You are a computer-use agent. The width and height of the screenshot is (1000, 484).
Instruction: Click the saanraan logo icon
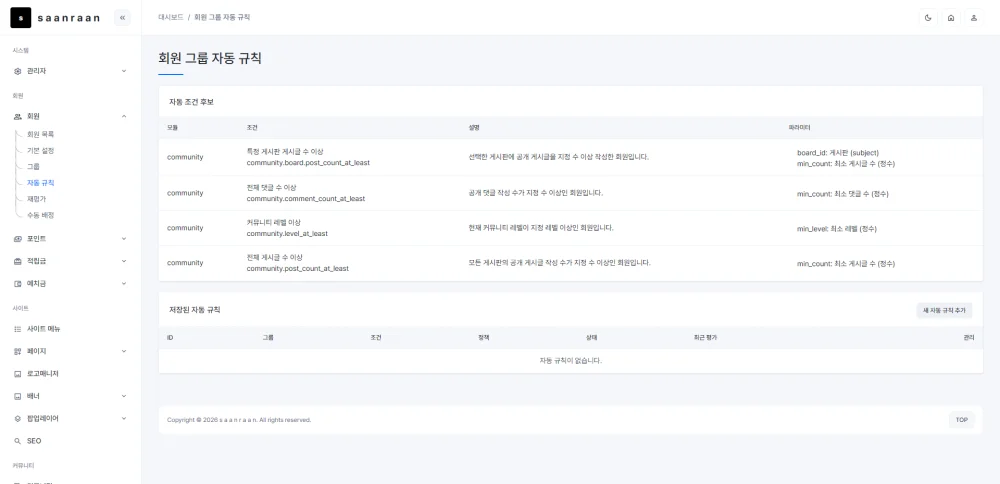20,18
